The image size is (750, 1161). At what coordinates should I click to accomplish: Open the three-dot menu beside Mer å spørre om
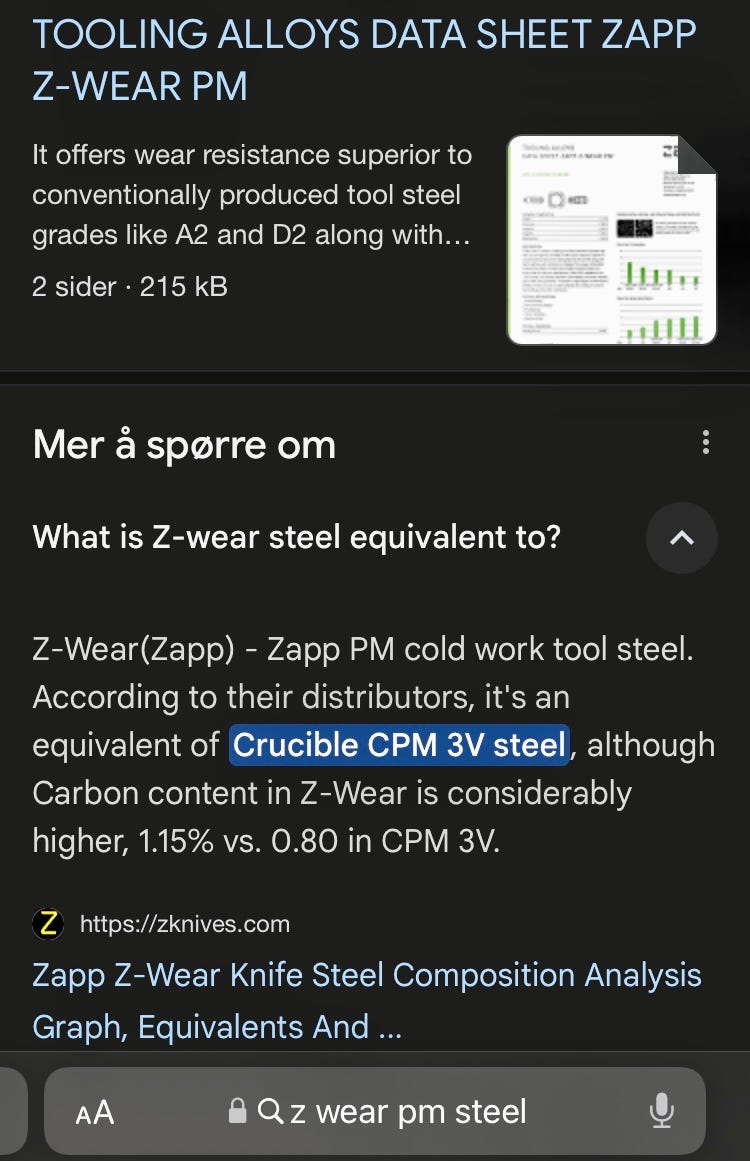tap(706, 442)
